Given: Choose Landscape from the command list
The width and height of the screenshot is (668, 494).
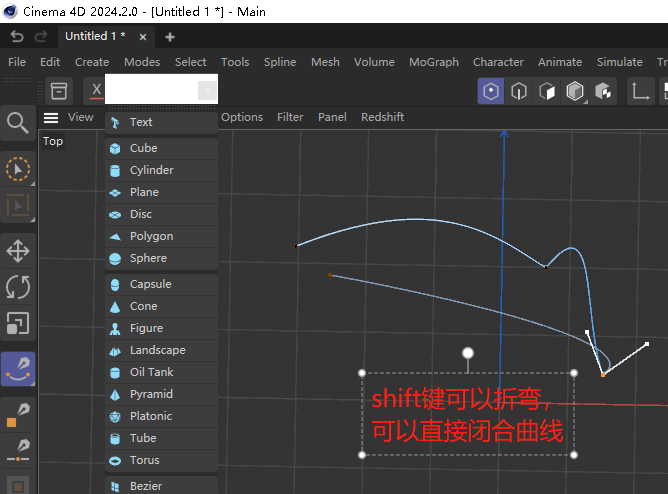Looking at the screenshot, I should 161,350.
